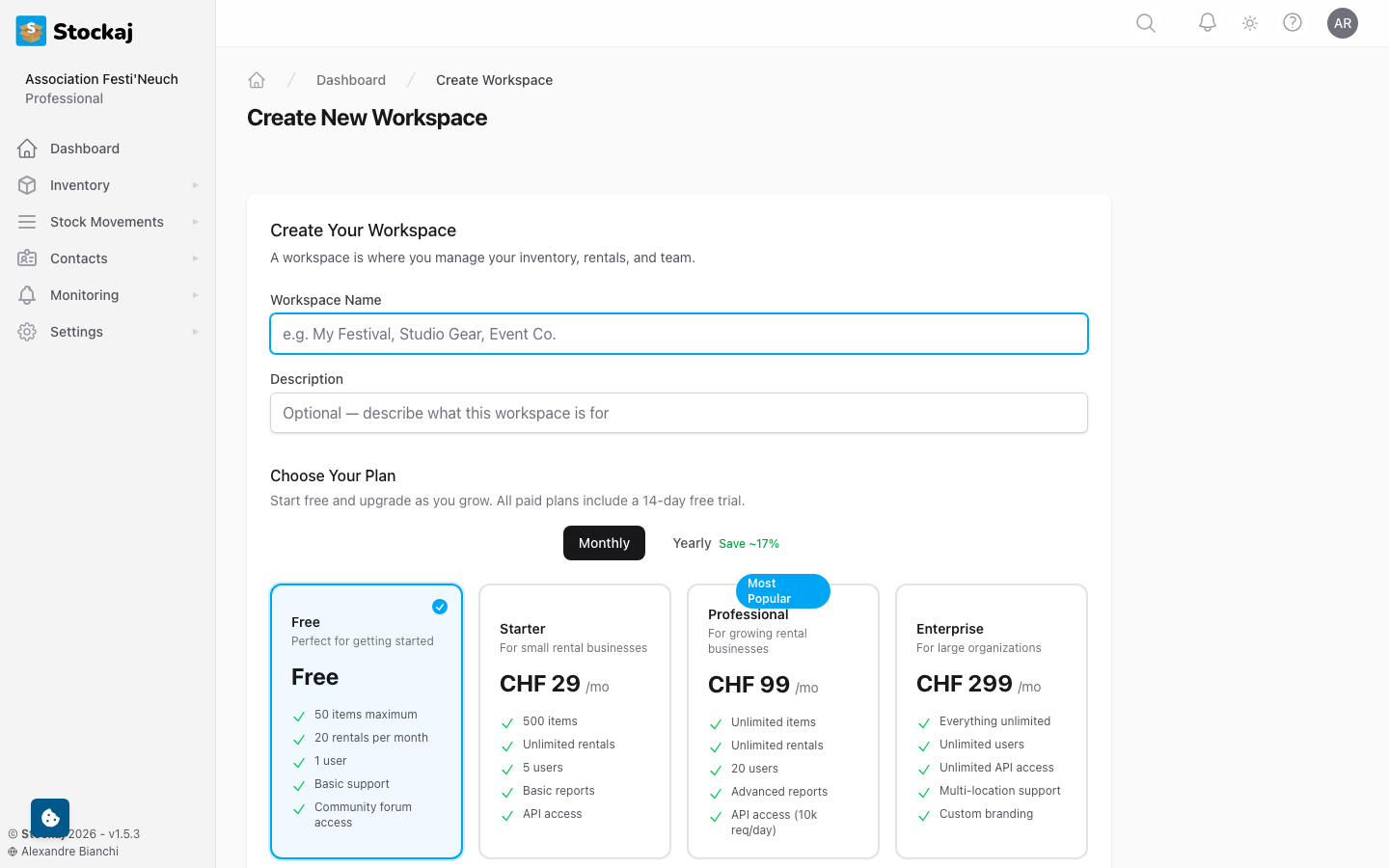Focus the Workspace Name input field
Viewport: 1389px width, 868px height.
point(679,334)
